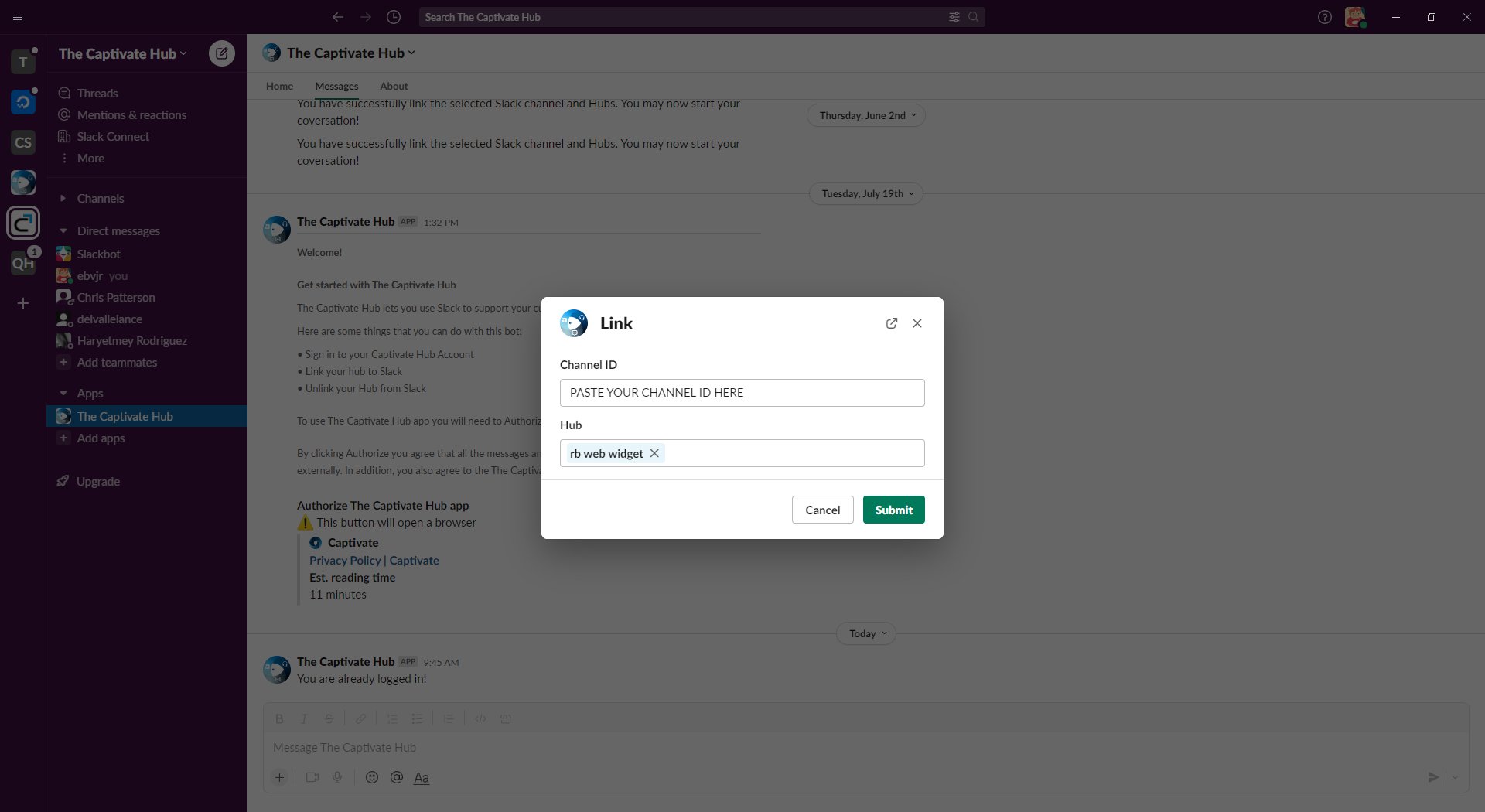Click the help question mark icon
The width and height of the screenshot is (1485, 812).
1324,17
